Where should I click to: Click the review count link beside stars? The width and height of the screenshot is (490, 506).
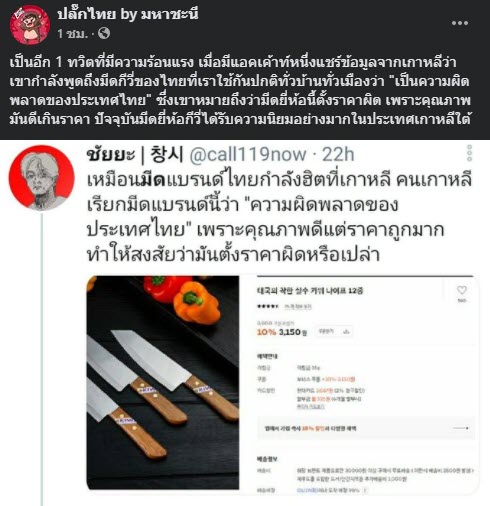click(x=298, y=307)
